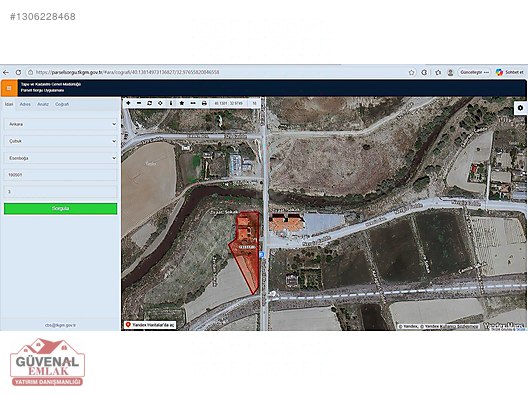Open the Esenboğa neighborhood dropdown
Screen dimensions: 528x396
(61, 158)
